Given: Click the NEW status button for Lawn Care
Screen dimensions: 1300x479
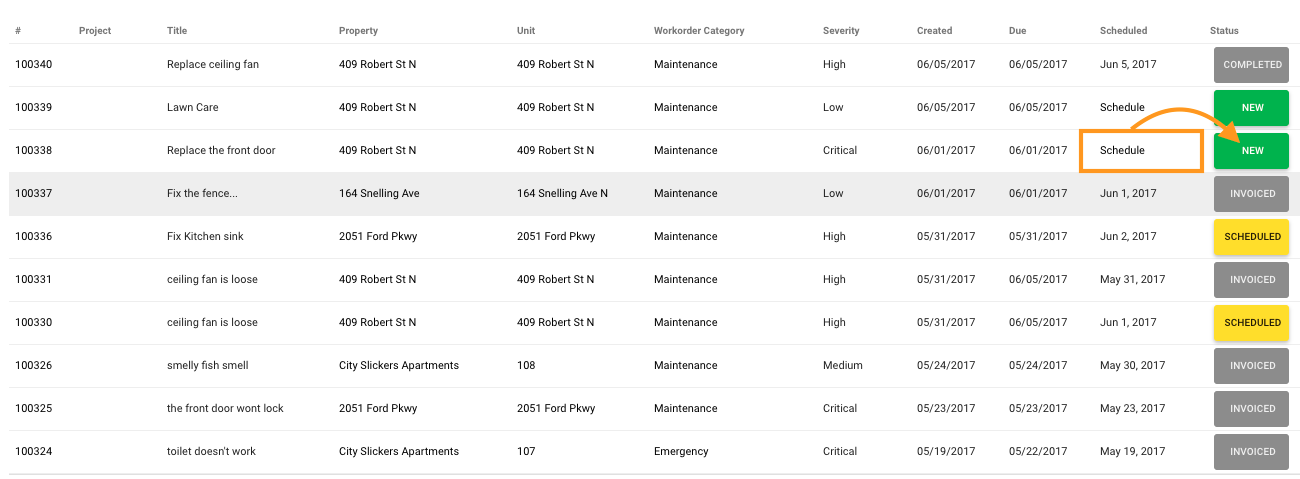Looking at the screenshot, I should click(x=1252, y=108).
